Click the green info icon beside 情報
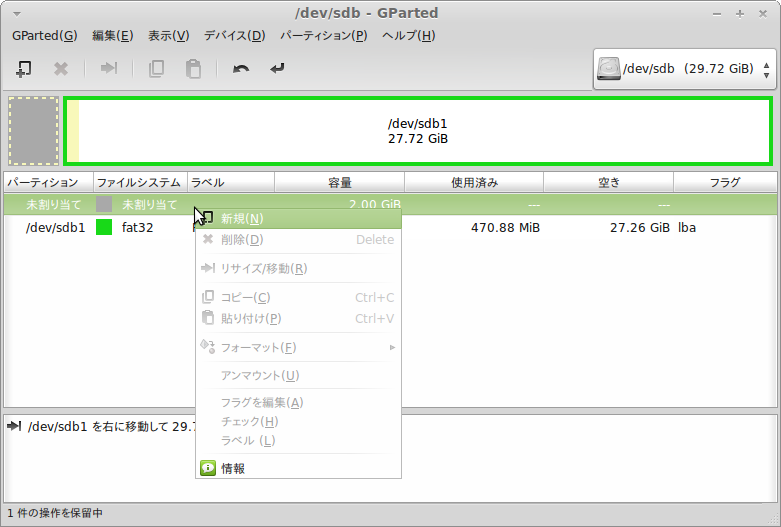781x527 pixels. pos(208,468)
